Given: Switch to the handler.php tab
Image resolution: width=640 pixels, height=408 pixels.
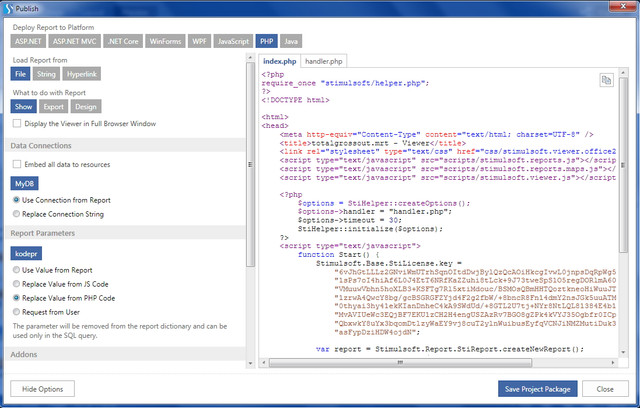Looking at the screenshot, I should click(x=324, y=61).
